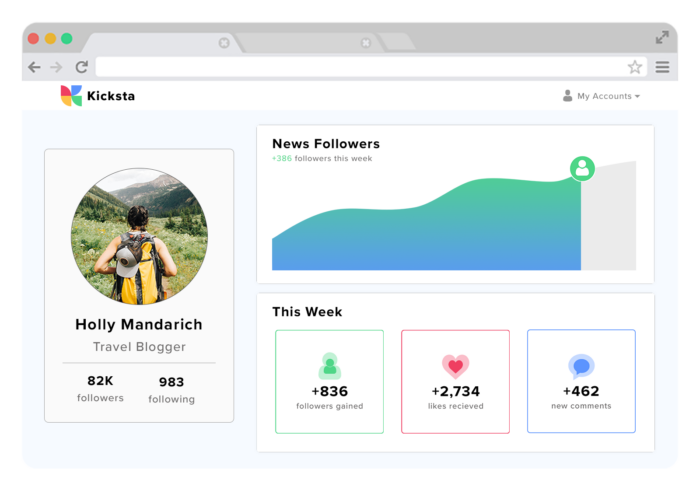Click the browser back arrow
Screen dimensions: 700x490
click(x=34, y=67)
